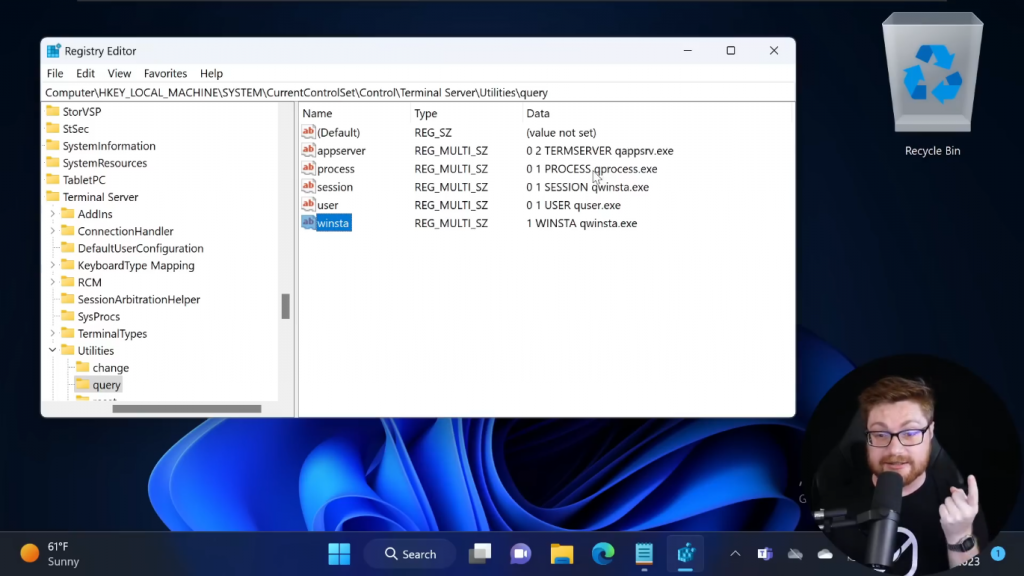Expand the AddIns registry key
Viewport: 1024px width, 576px height.
53,214
